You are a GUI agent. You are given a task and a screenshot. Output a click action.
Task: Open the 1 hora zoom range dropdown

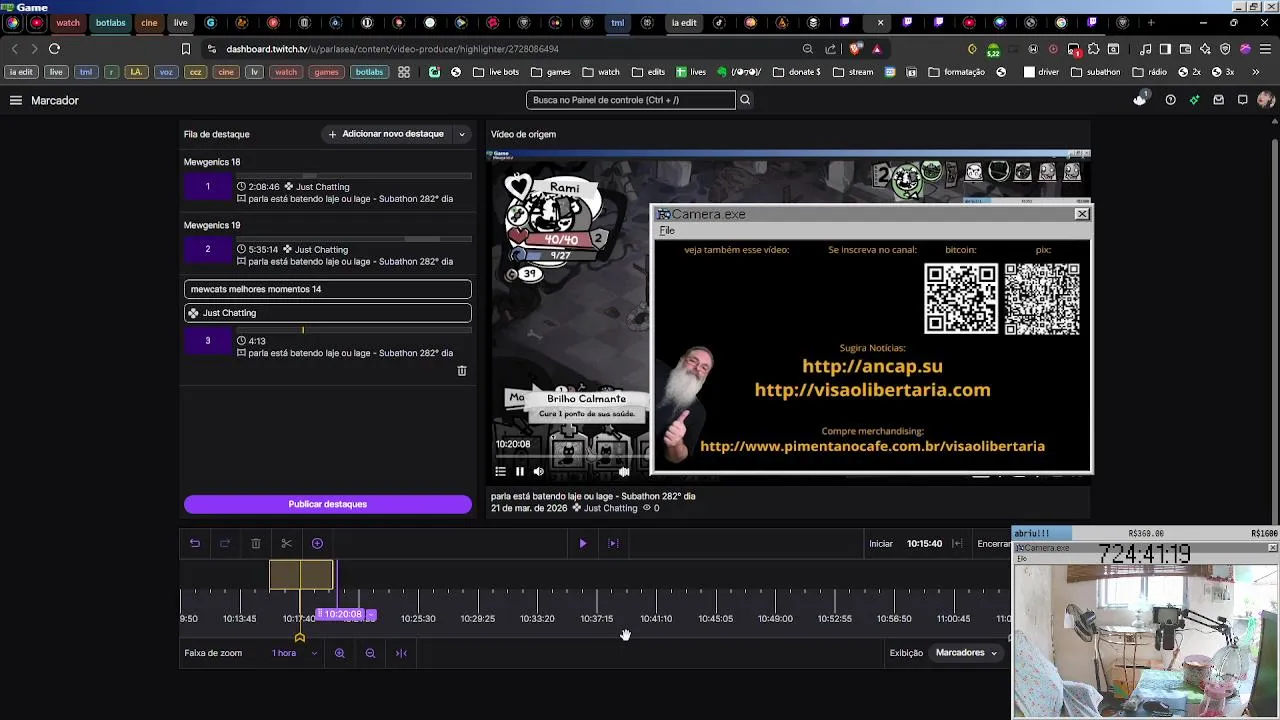coord(295,653)
